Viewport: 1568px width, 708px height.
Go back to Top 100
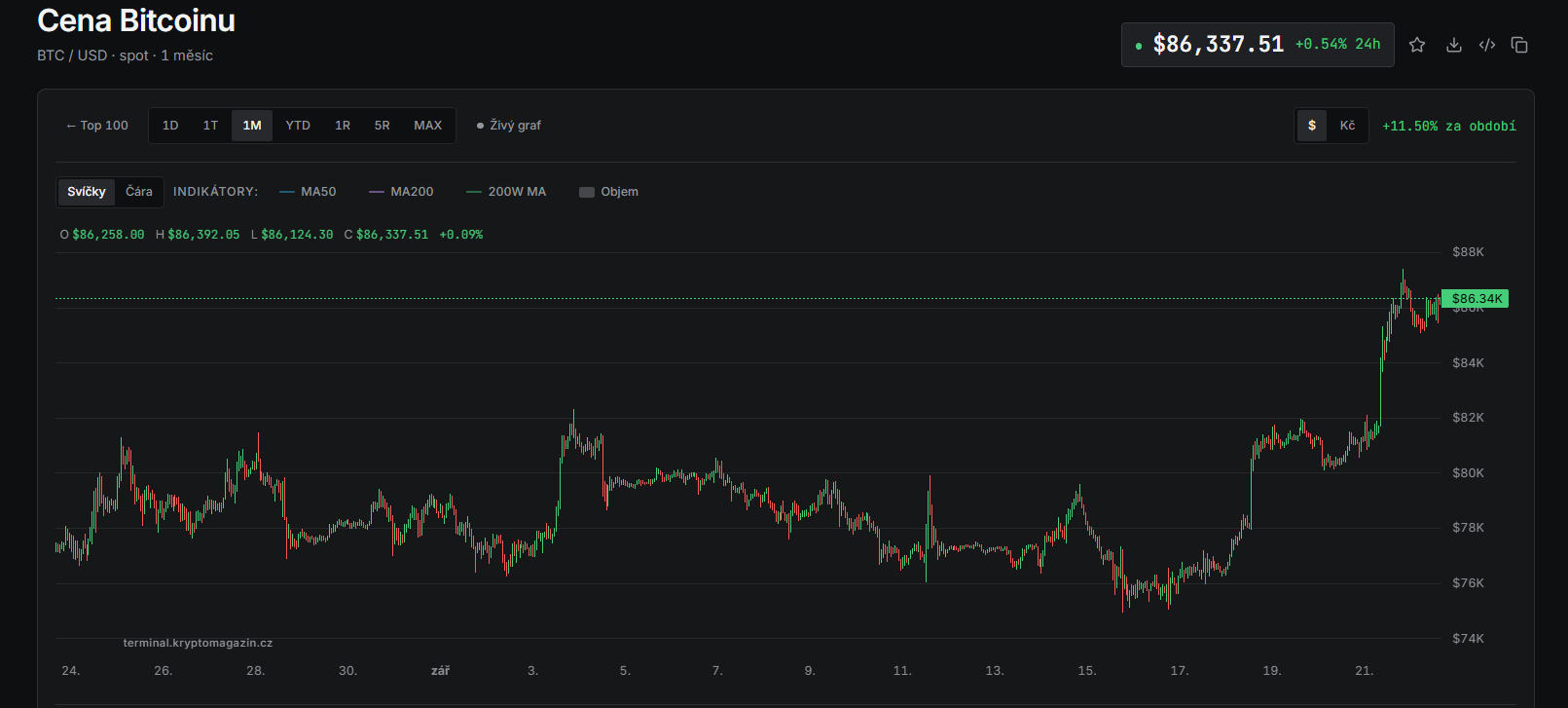[x=97, y=126]
